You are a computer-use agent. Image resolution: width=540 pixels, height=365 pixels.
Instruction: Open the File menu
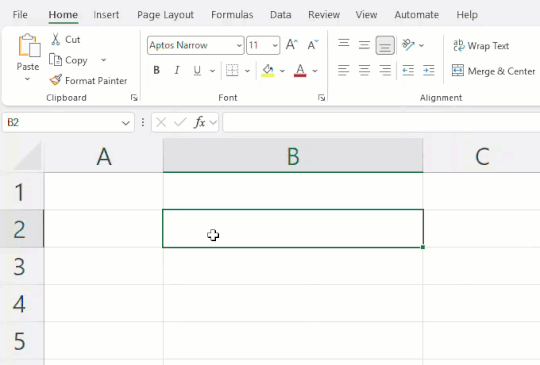pyautogui.click(x=20, y=15)
